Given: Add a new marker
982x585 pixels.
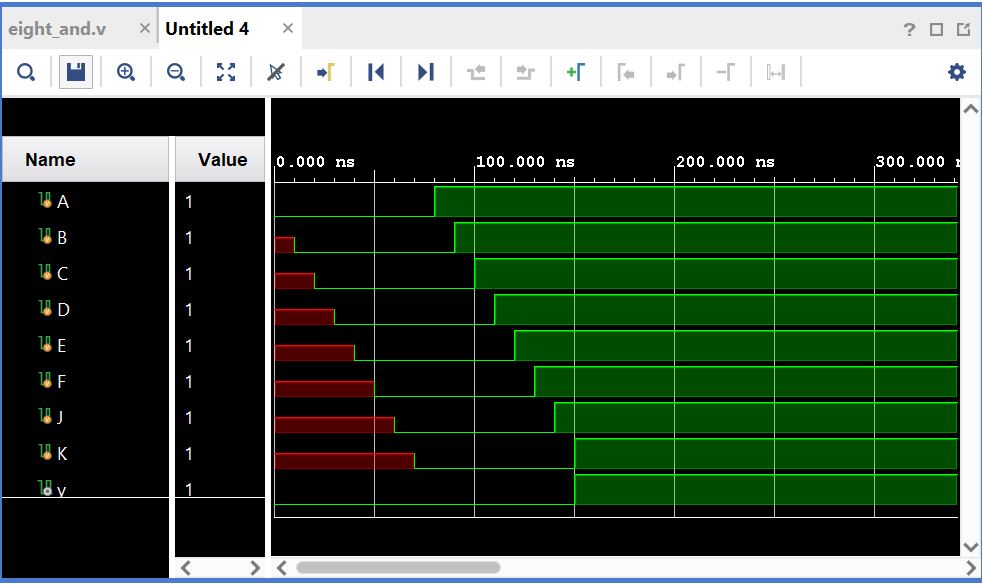Looking at the screenshot, I should click(576, 73).
